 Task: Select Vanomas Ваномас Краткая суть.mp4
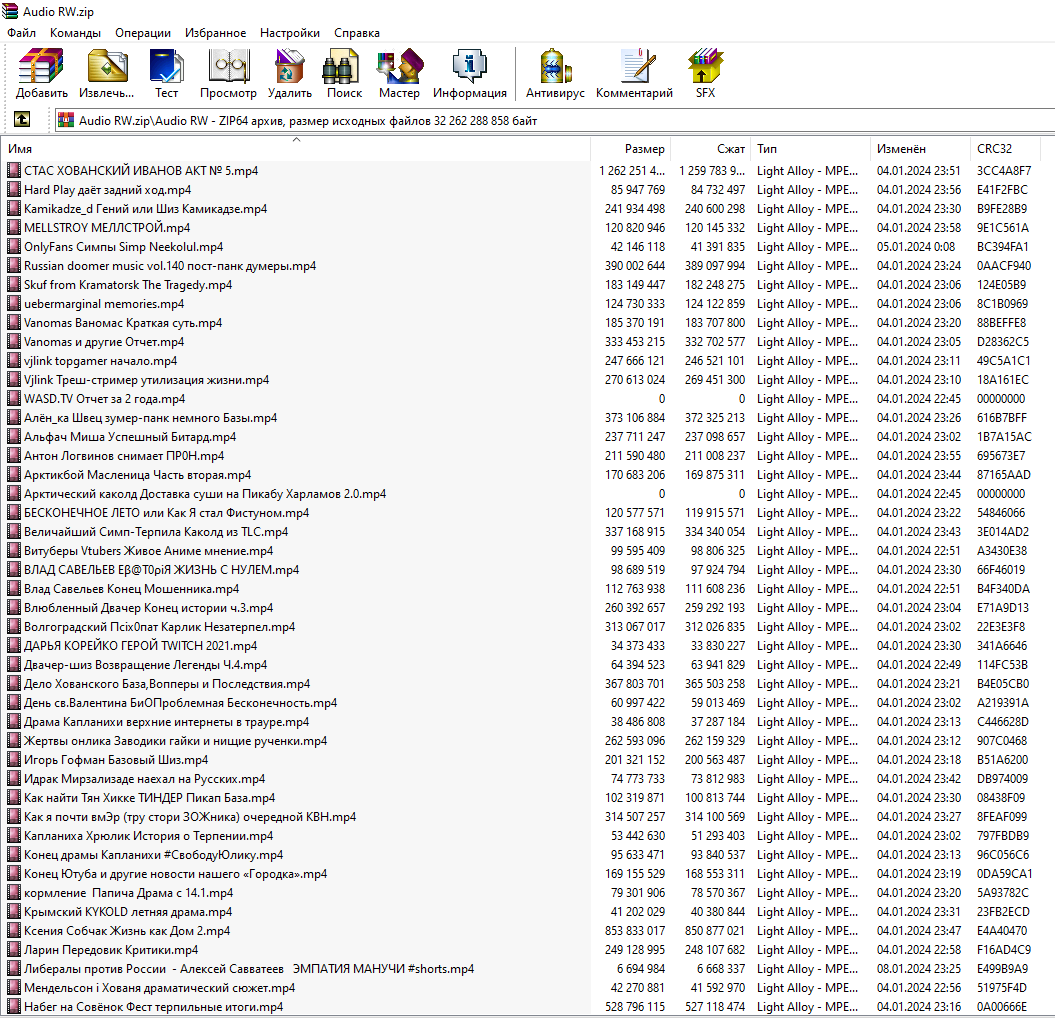pos(123,323)
